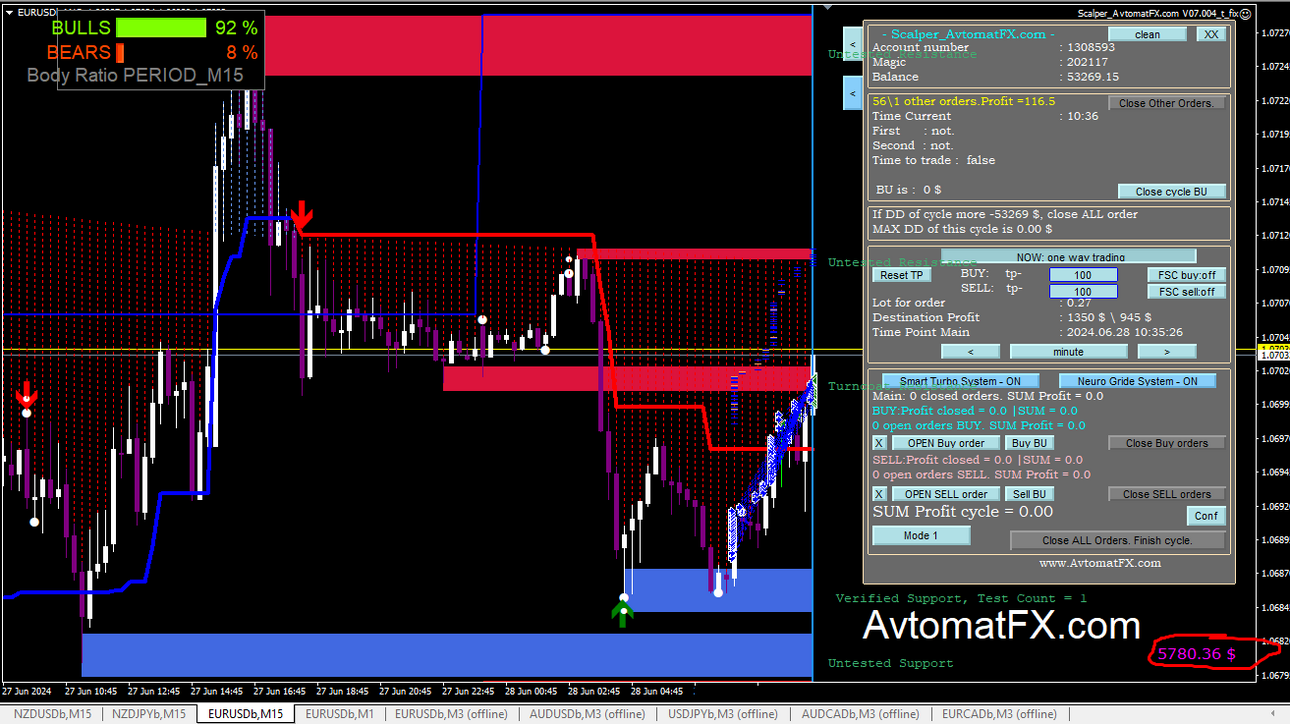The height and width of the screenshot is (724, 1290).
Task: Click the SELL tp- input field showing 100
Action: coord(1083,292)
